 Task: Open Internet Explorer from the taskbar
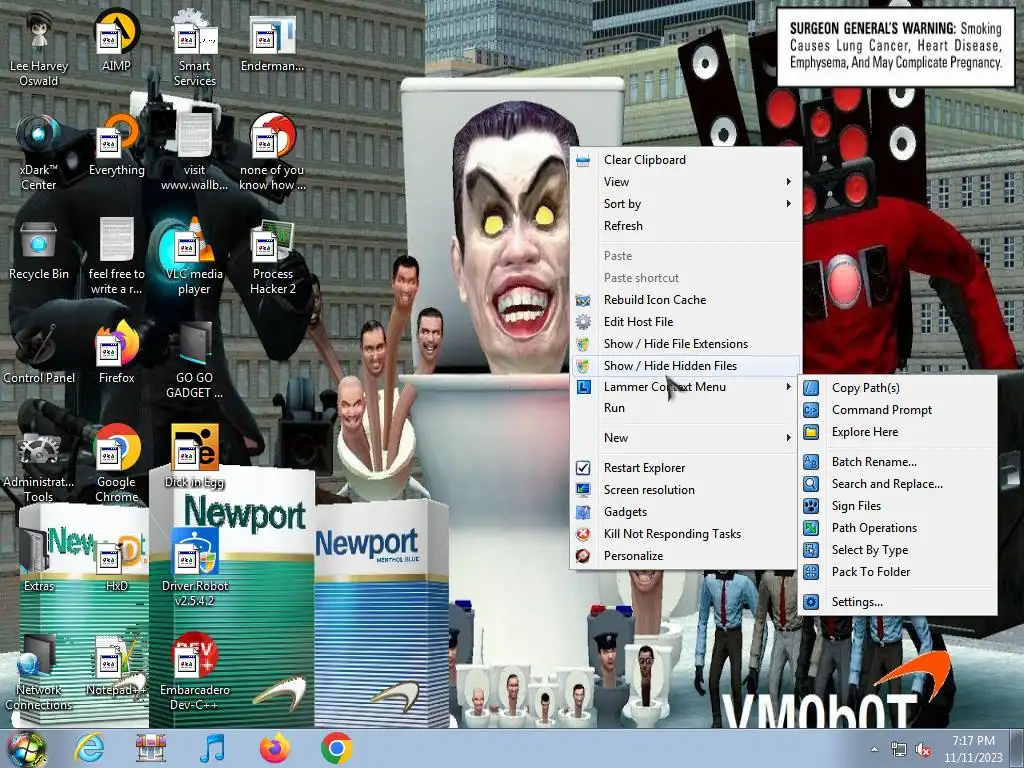coord(89,748)
